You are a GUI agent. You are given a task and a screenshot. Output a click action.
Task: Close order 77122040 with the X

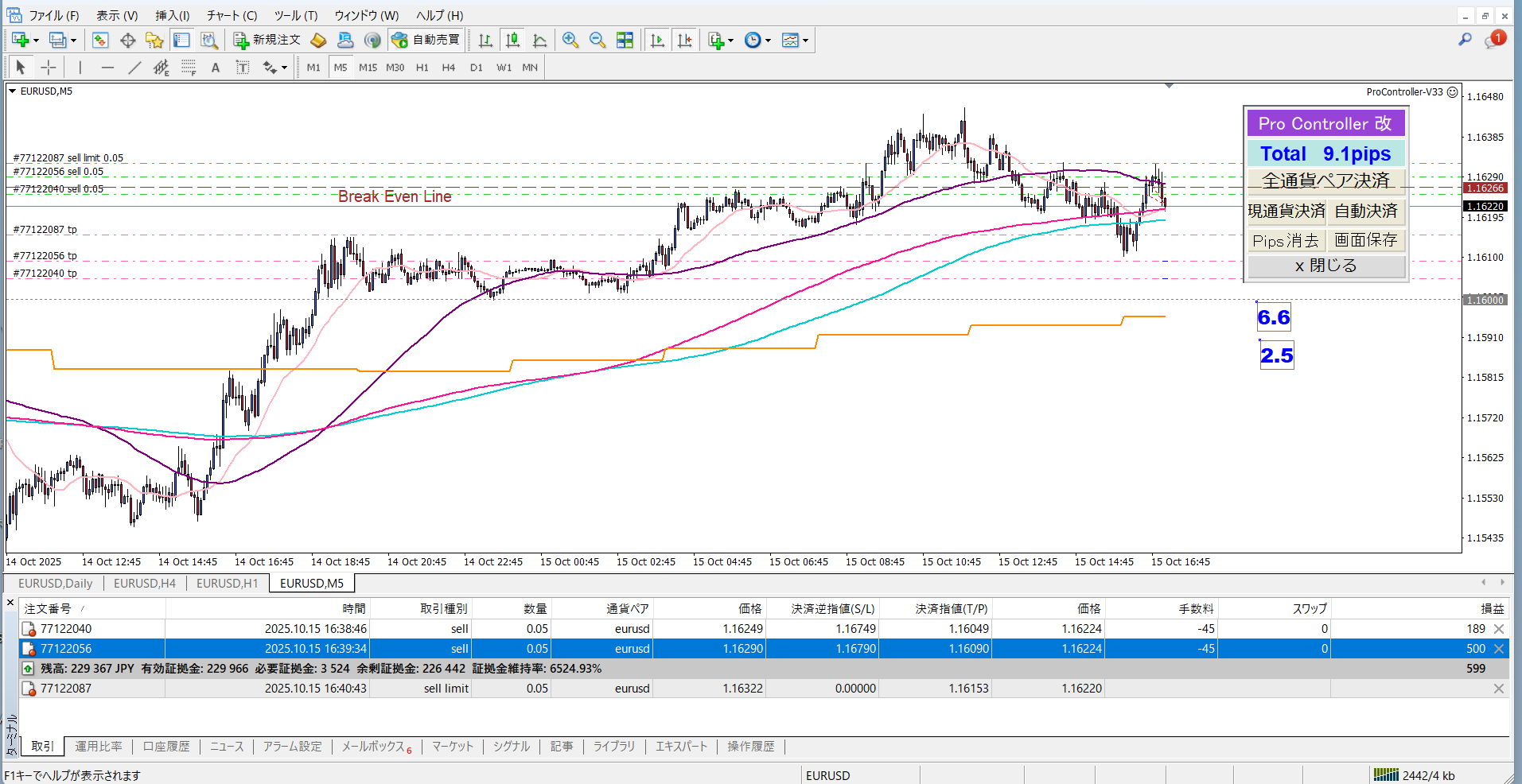pos(1499,629)
